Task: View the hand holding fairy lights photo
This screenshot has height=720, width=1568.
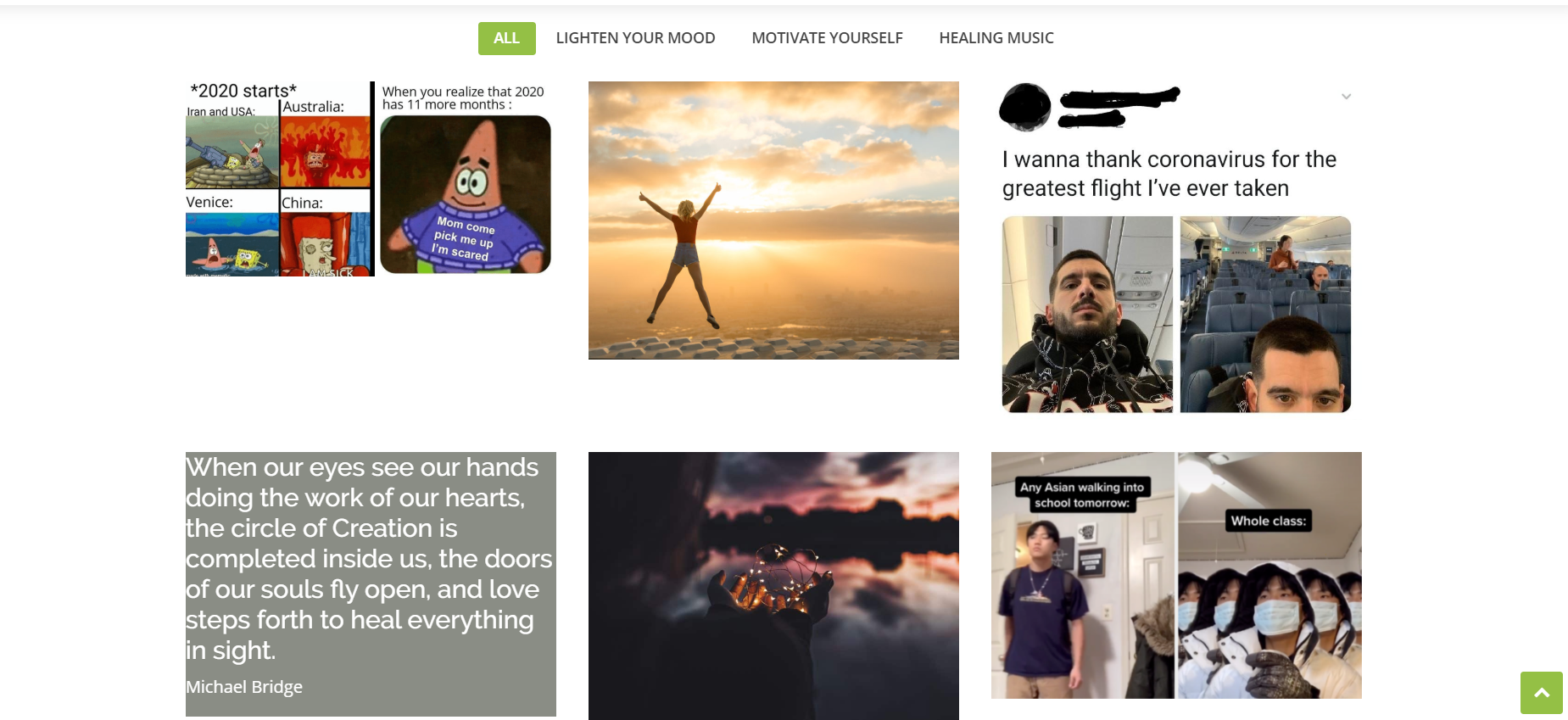Action: point(773,586)
